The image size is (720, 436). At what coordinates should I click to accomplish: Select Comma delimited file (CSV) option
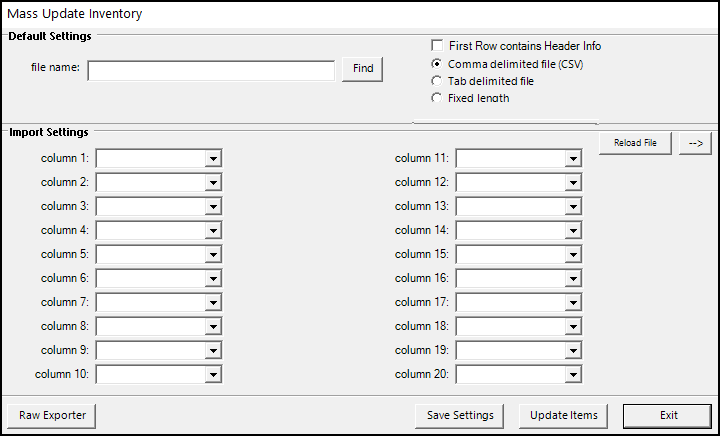437,64
